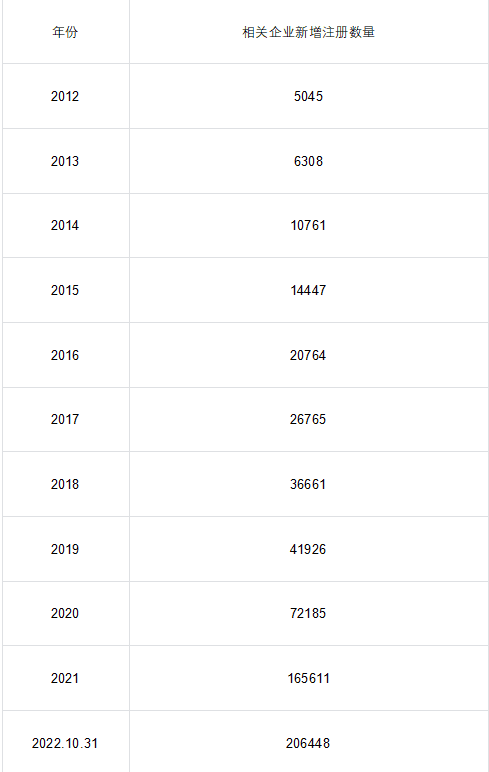Click the 相关企业新增注册数量 column header
489x772 pixels.
pos(309,32)
